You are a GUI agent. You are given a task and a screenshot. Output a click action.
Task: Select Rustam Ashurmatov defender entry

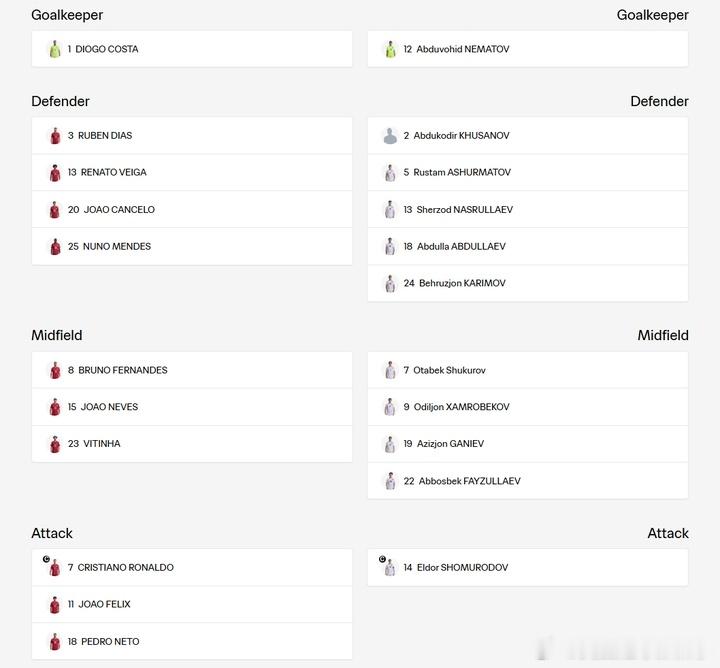pos(528,172)
